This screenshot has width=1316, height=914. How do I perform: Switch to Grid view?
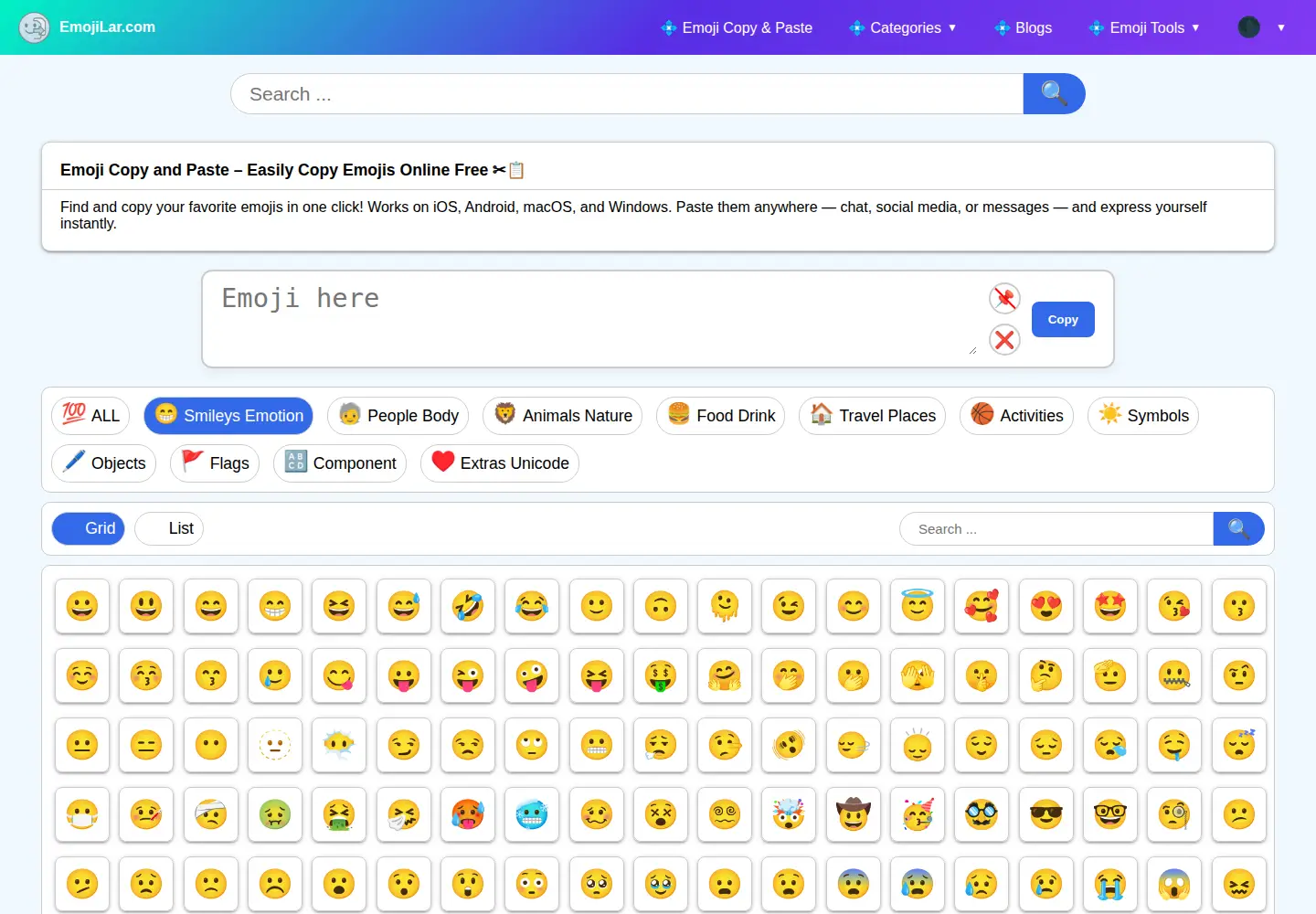[x=89, y=528]
